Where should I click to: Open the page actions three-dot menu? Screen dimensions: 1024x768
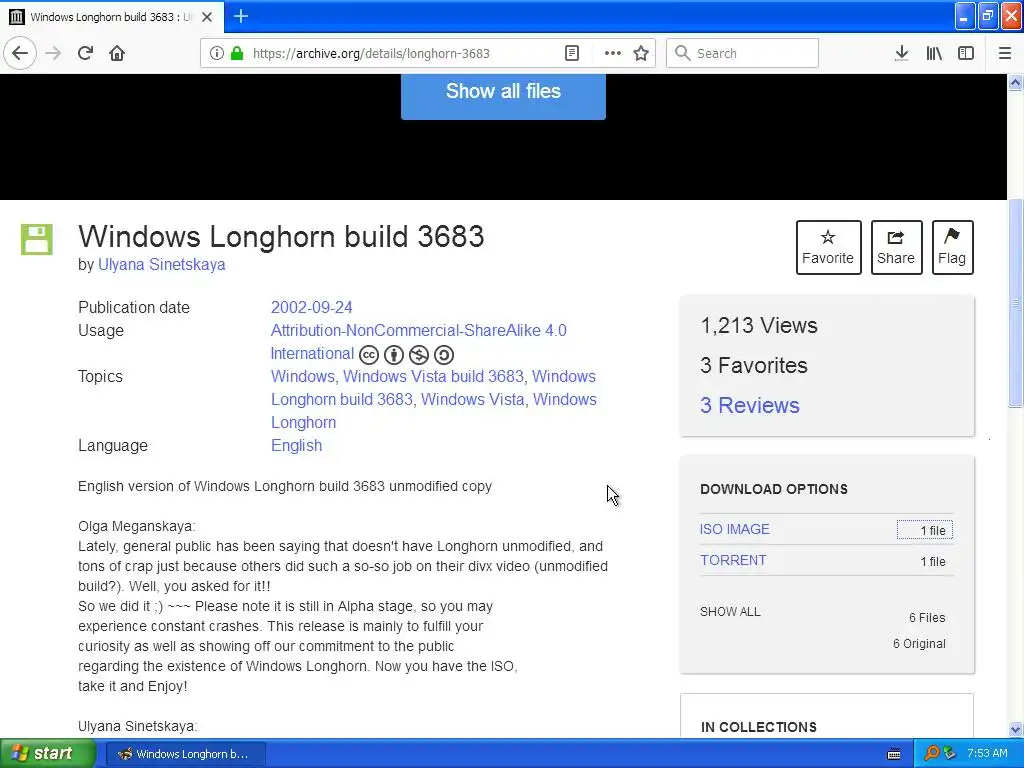(613, 53)
